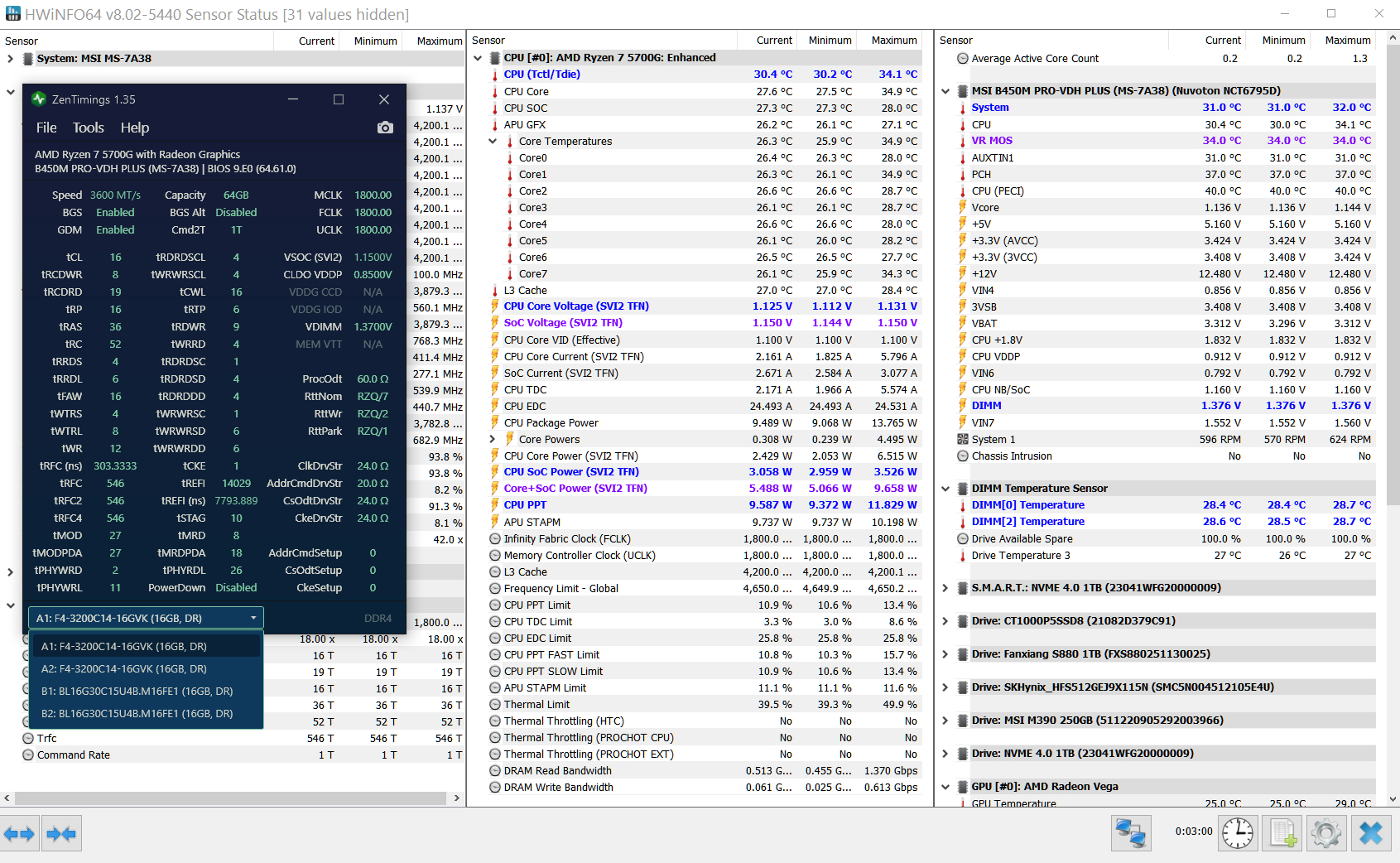Image resolution: width=1400 pixels, height=863 pixels.
Task: Click the right panel's scroll-down arrow
Action: pos(1393,799)
